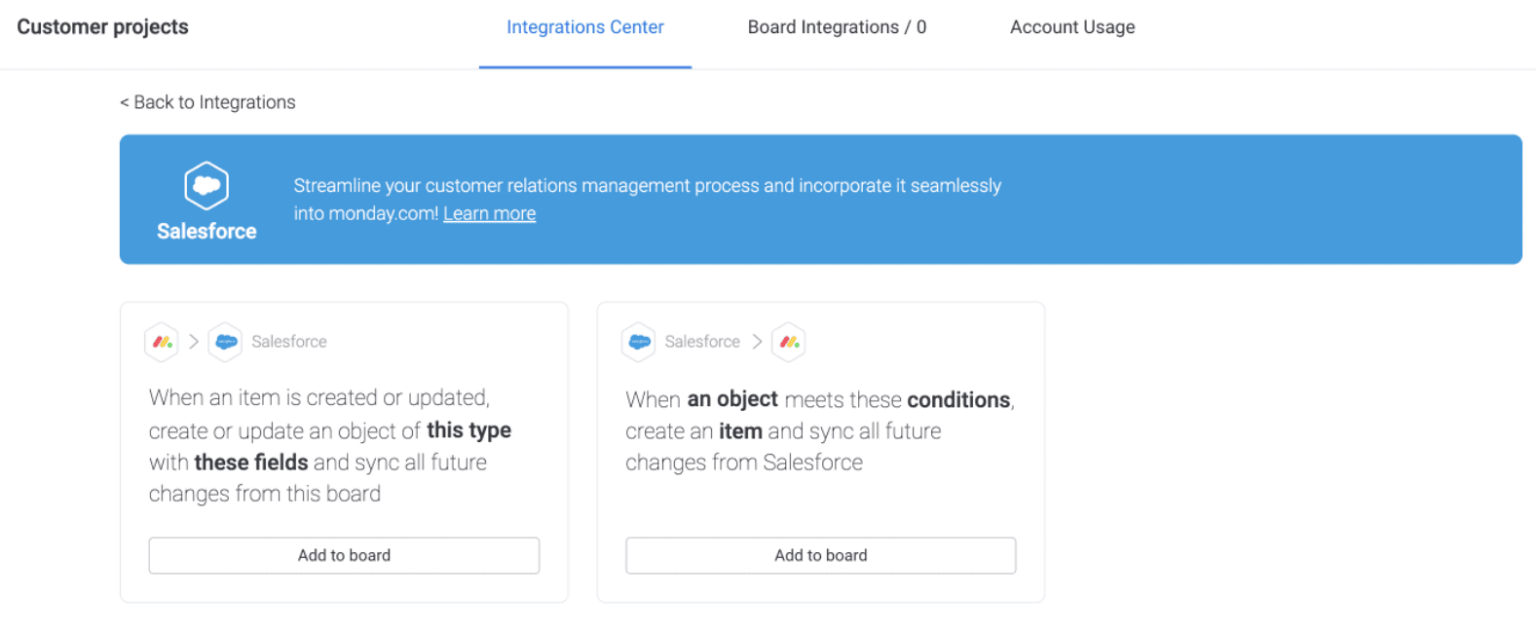Image resolution: width=1536 pixels, height=630 pixels.
Task: Click the Salesforce label on the right recipe card
Action: tap(703, 341)
